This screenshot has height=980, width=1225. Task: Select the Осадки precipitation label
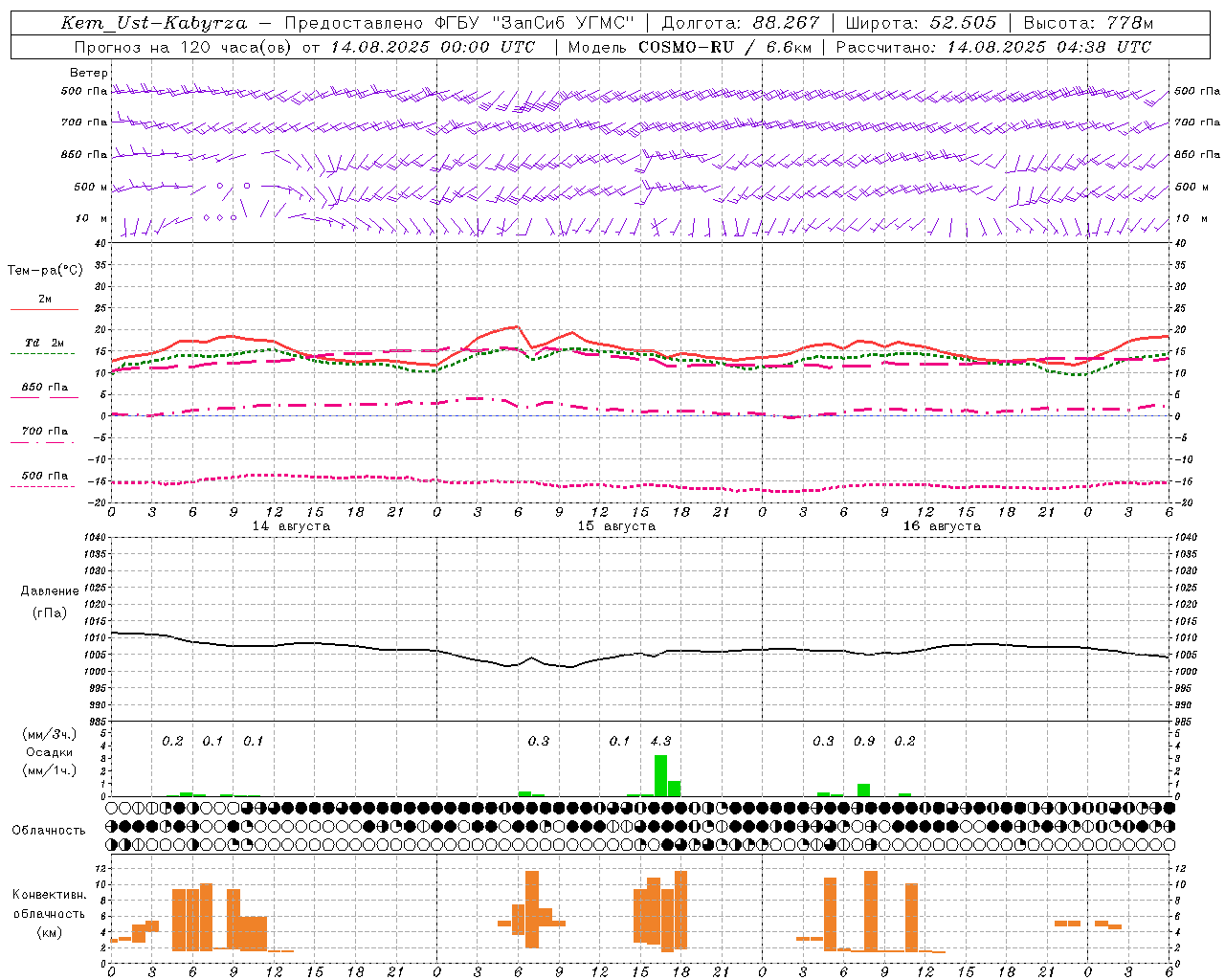[50, 752]
